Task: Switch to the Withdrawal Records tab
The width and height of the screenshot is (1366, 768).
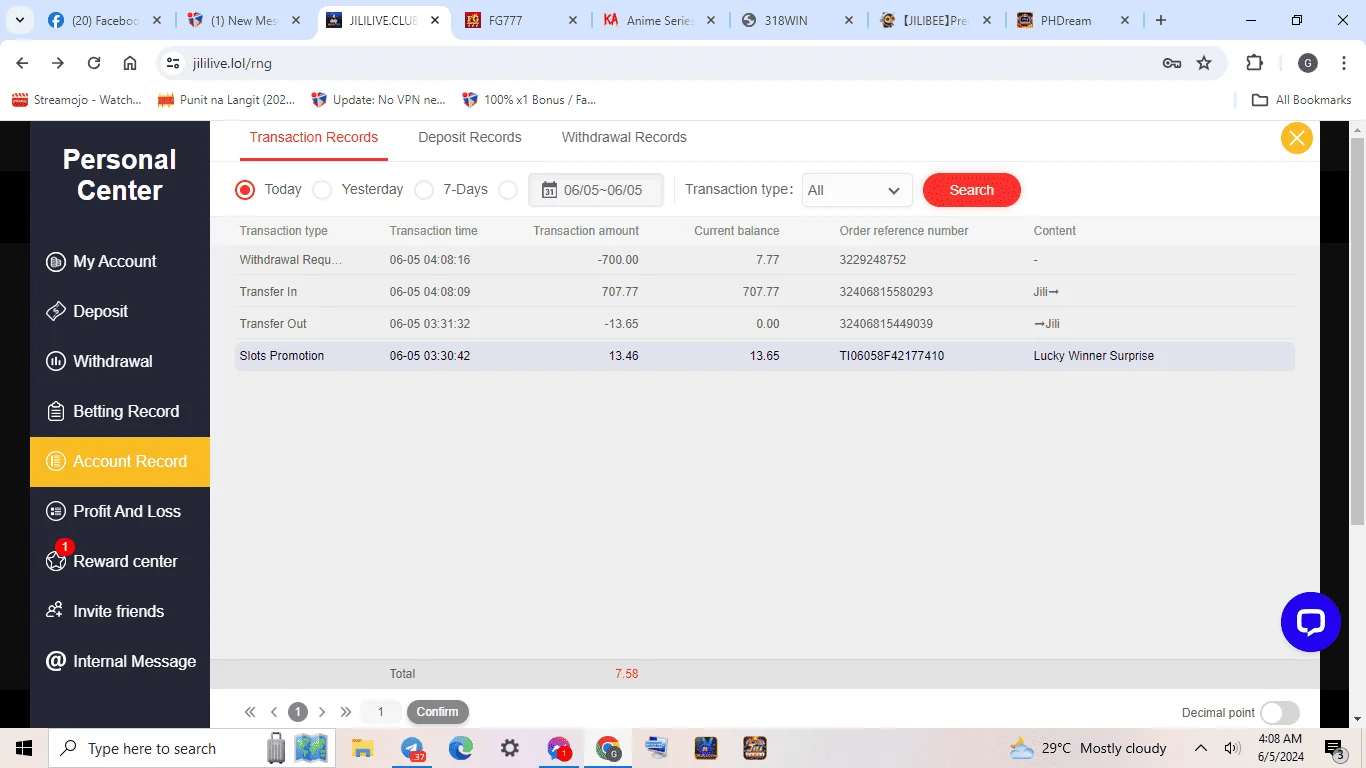Action: pyautogui.click(x=624, y=138)
